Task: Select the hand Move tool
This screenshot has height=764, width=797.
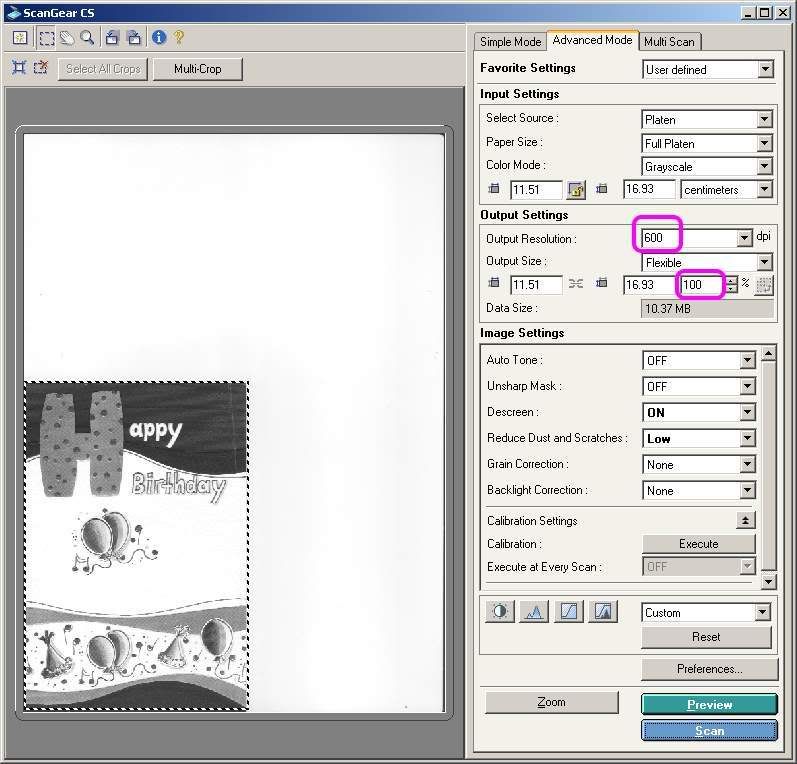Action: (x=67, y=38)
